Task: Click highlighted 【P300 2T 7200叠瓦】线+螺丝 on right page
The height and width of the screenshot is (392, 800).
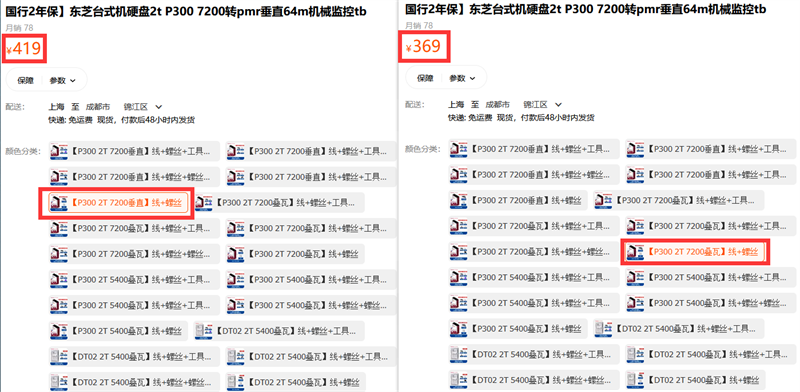Action: click(x=695, y=251)
